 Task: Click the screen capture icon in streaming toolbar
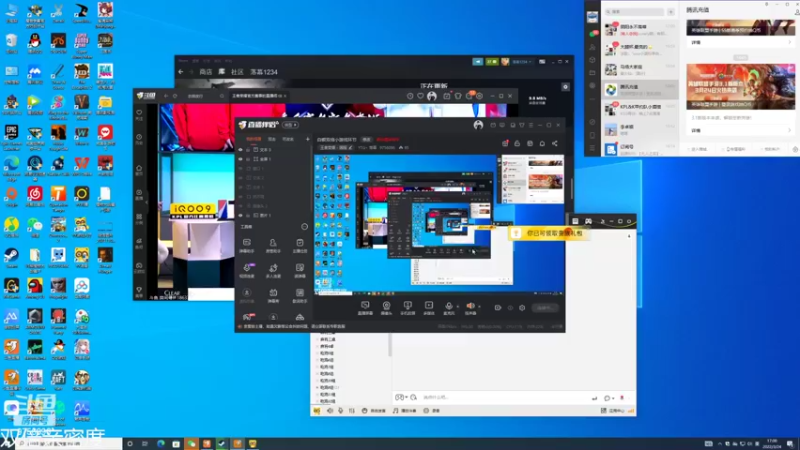[365, 305]
